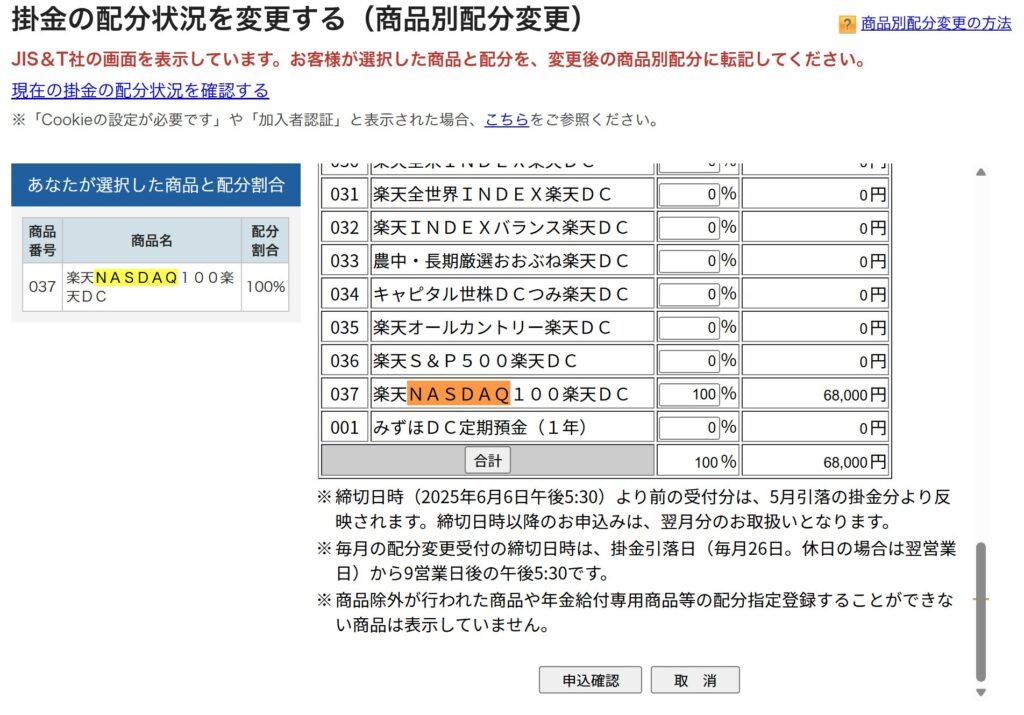1024x715 pixels.
Task: Focus percent field for 農中・長期厳選おおぶね楽天DC
Action: coord(689,261)
